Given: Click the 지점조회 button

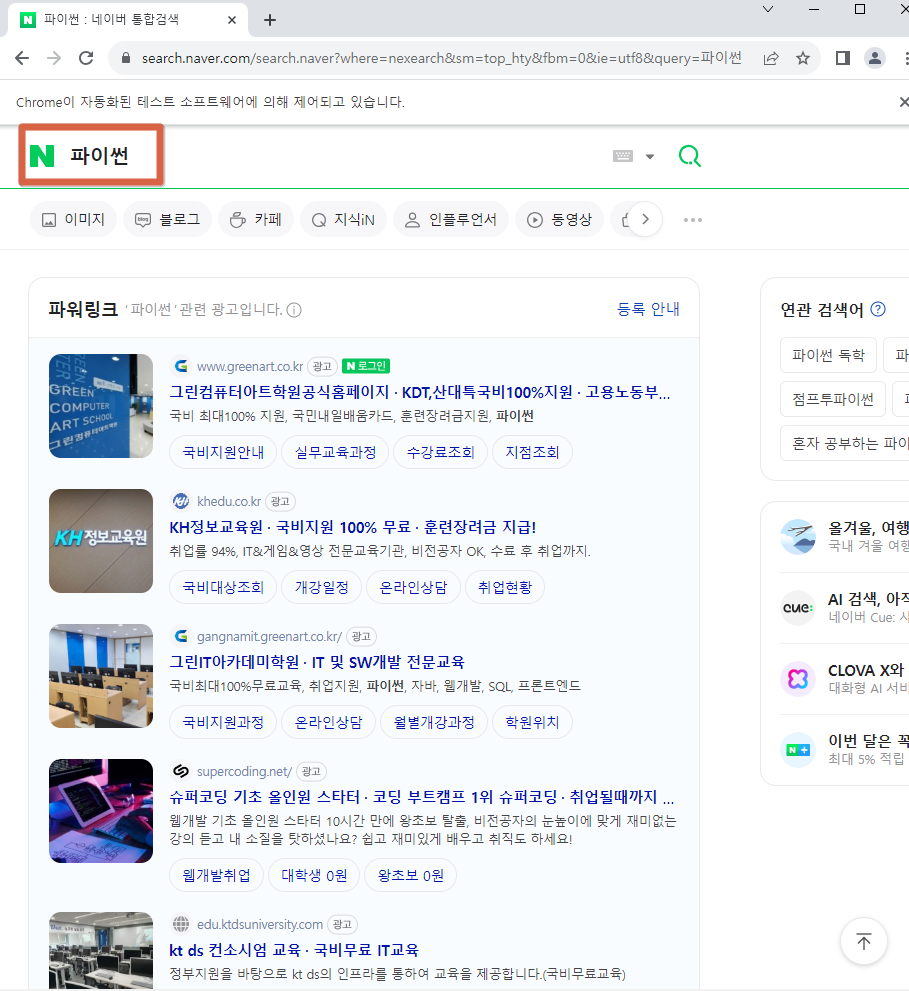Looking at the screenshot, I should pos(532,452).
